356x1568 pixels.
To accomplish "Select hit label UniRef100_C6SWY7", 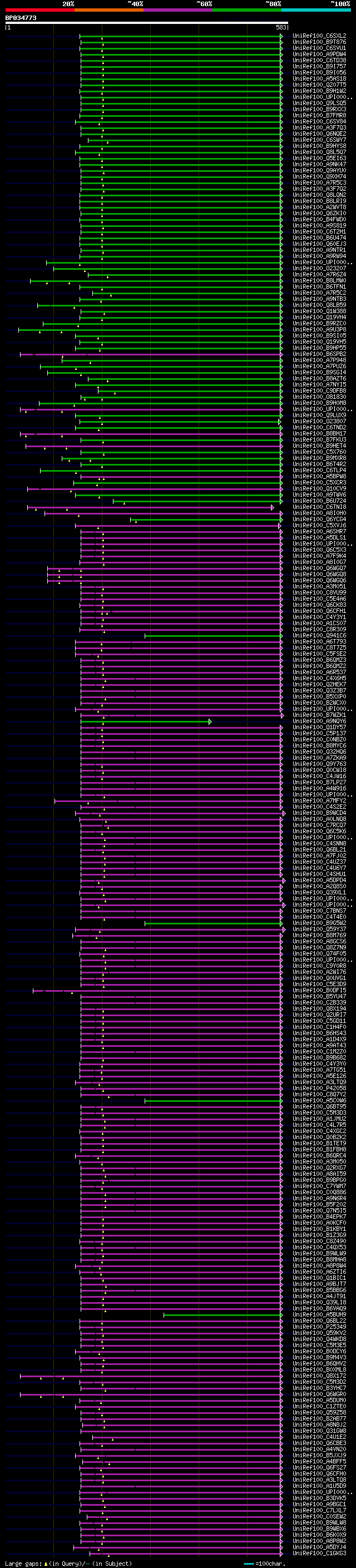I will pos(319,140).
